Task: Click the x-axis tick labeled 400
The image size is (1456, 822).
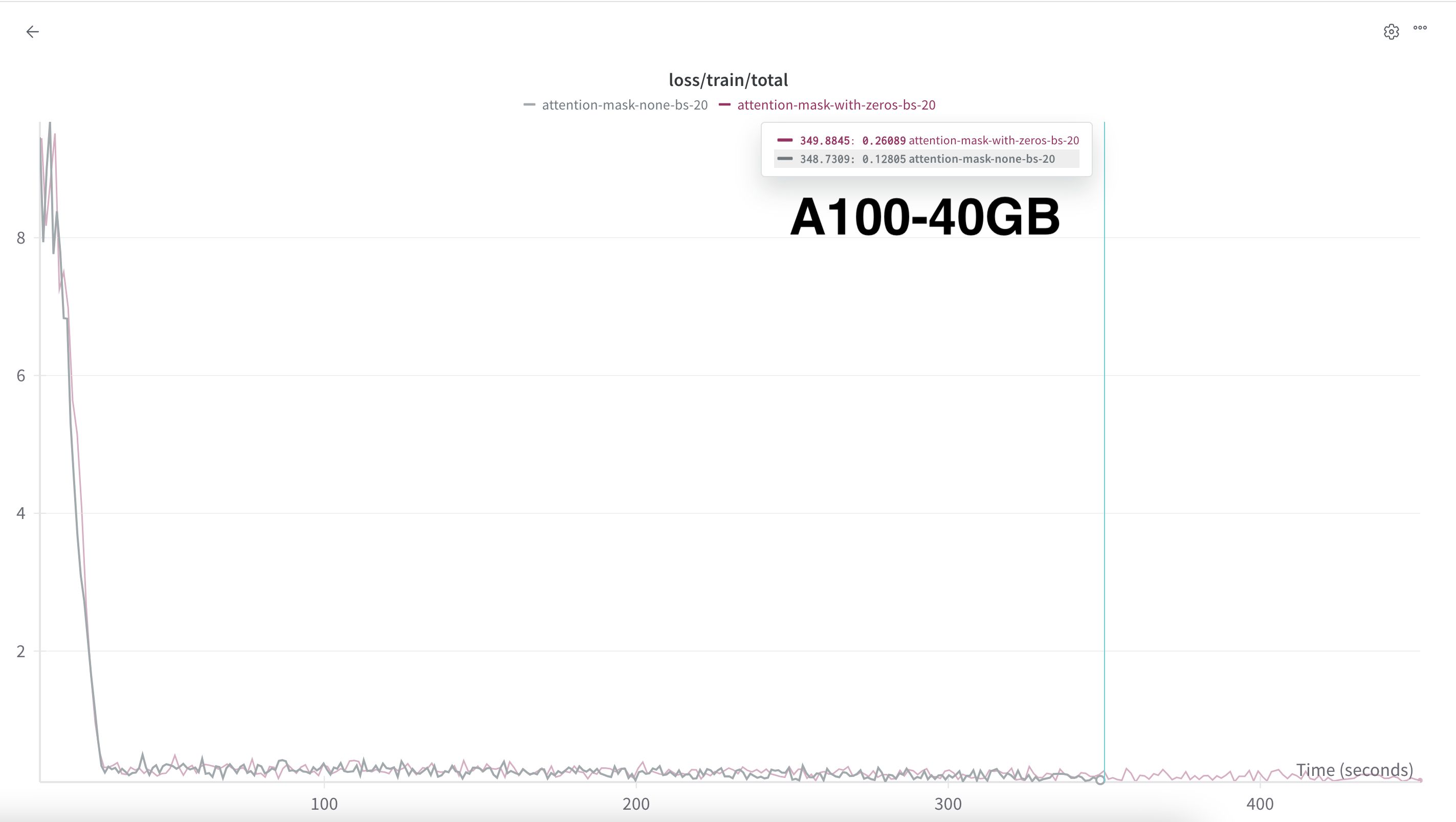Action: pos(1260,804)
